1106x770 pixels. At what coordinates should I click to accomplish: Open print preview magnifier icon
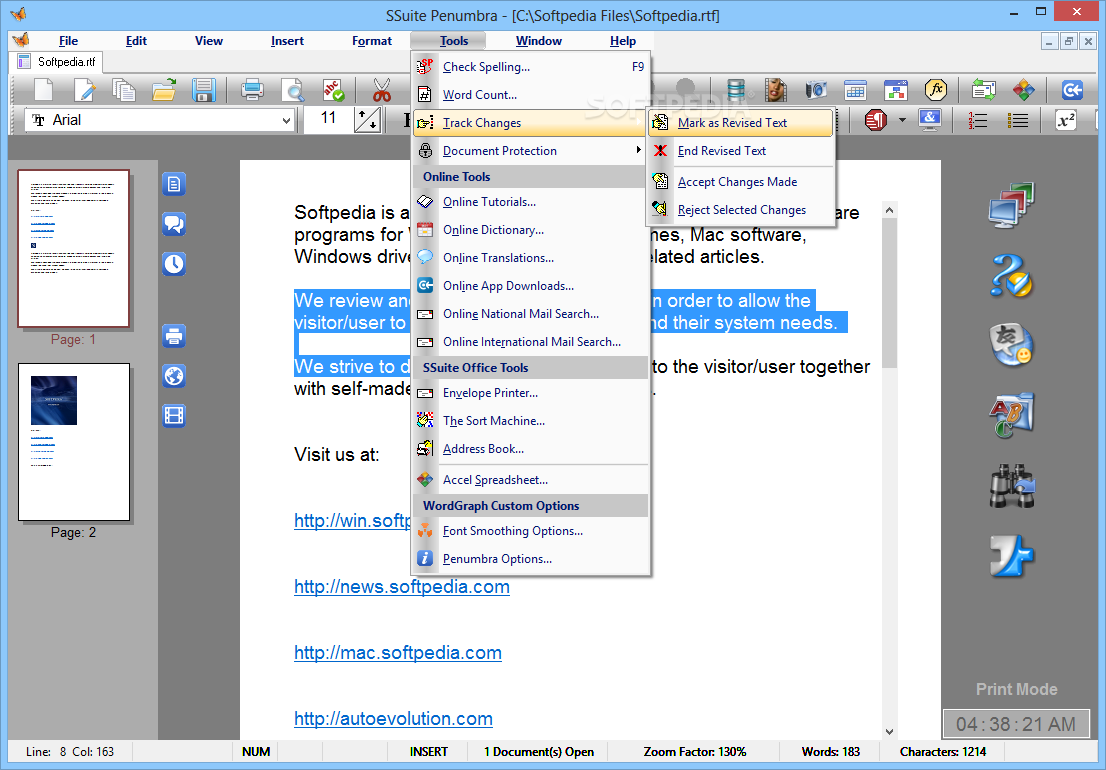tap(292, 90)
